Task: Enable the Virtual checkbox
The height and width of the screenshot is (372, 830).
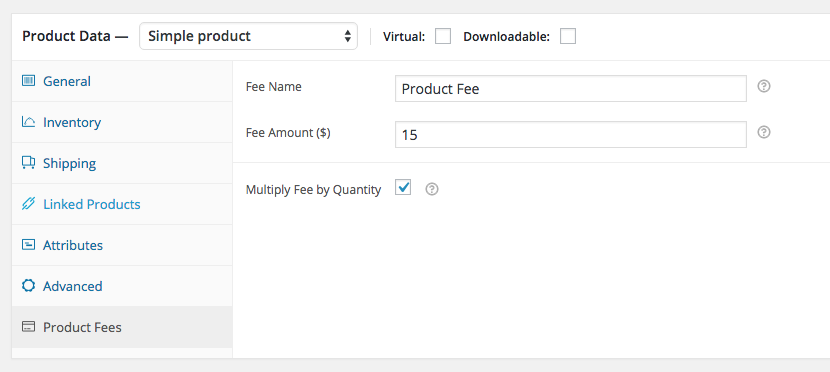Action: 443,37
